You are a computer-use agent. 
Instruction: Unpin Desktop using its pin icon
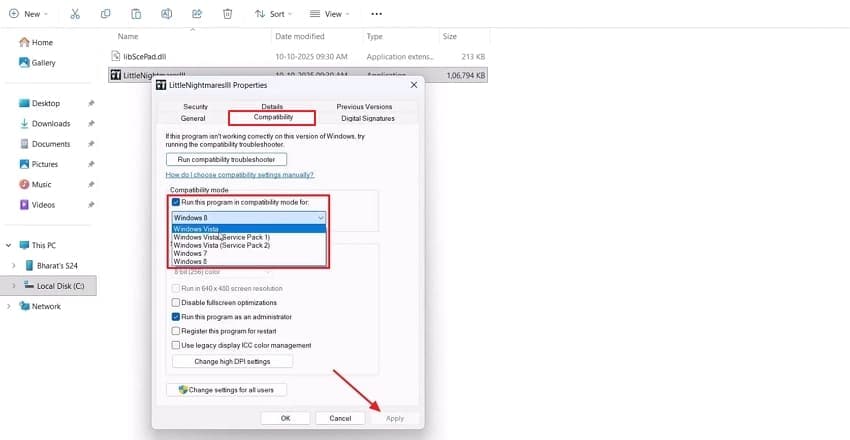click(91, 103)
